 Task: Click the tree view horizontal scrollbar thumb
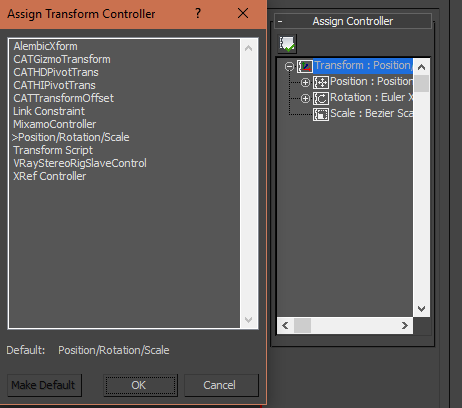302,326
